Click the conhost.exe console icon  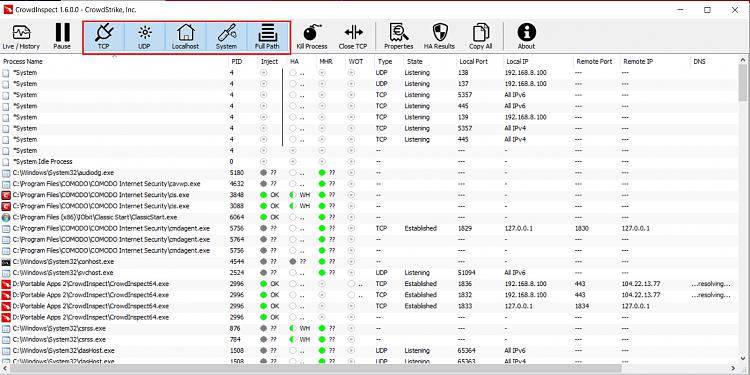pos(6,262)
